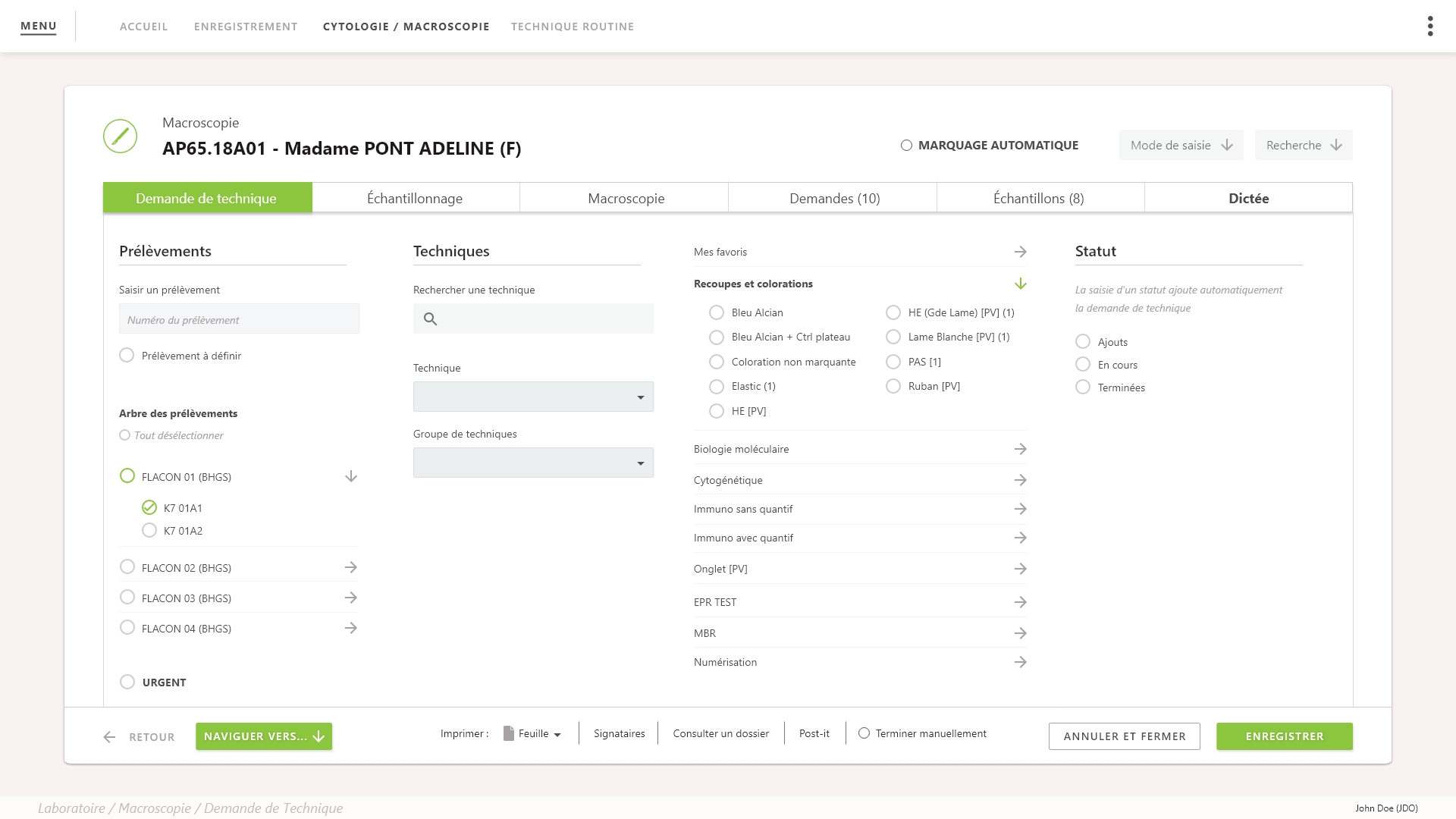Collapse Recoupes et colorations green arrow
This screenshot has width=1456, height=819.
(1021, 284)
